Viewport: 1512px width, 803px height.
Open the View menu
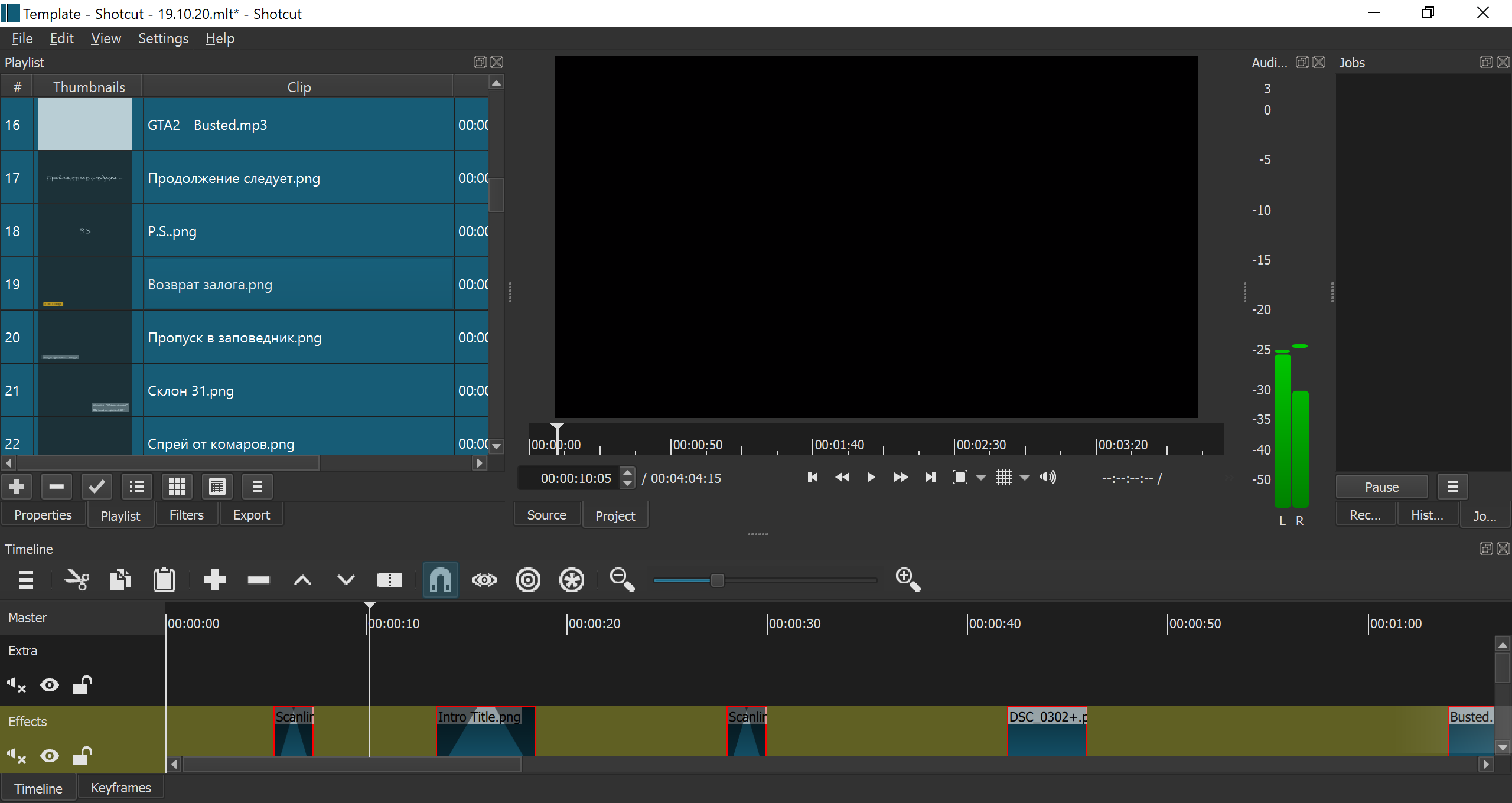pos(106,38)
